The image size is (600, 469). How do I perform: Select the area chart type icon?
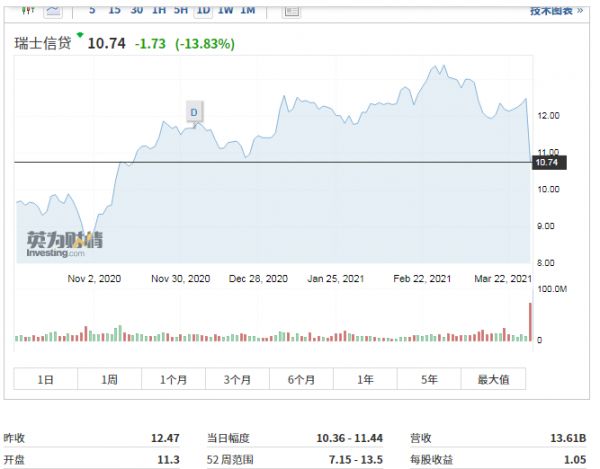(53, 9)
